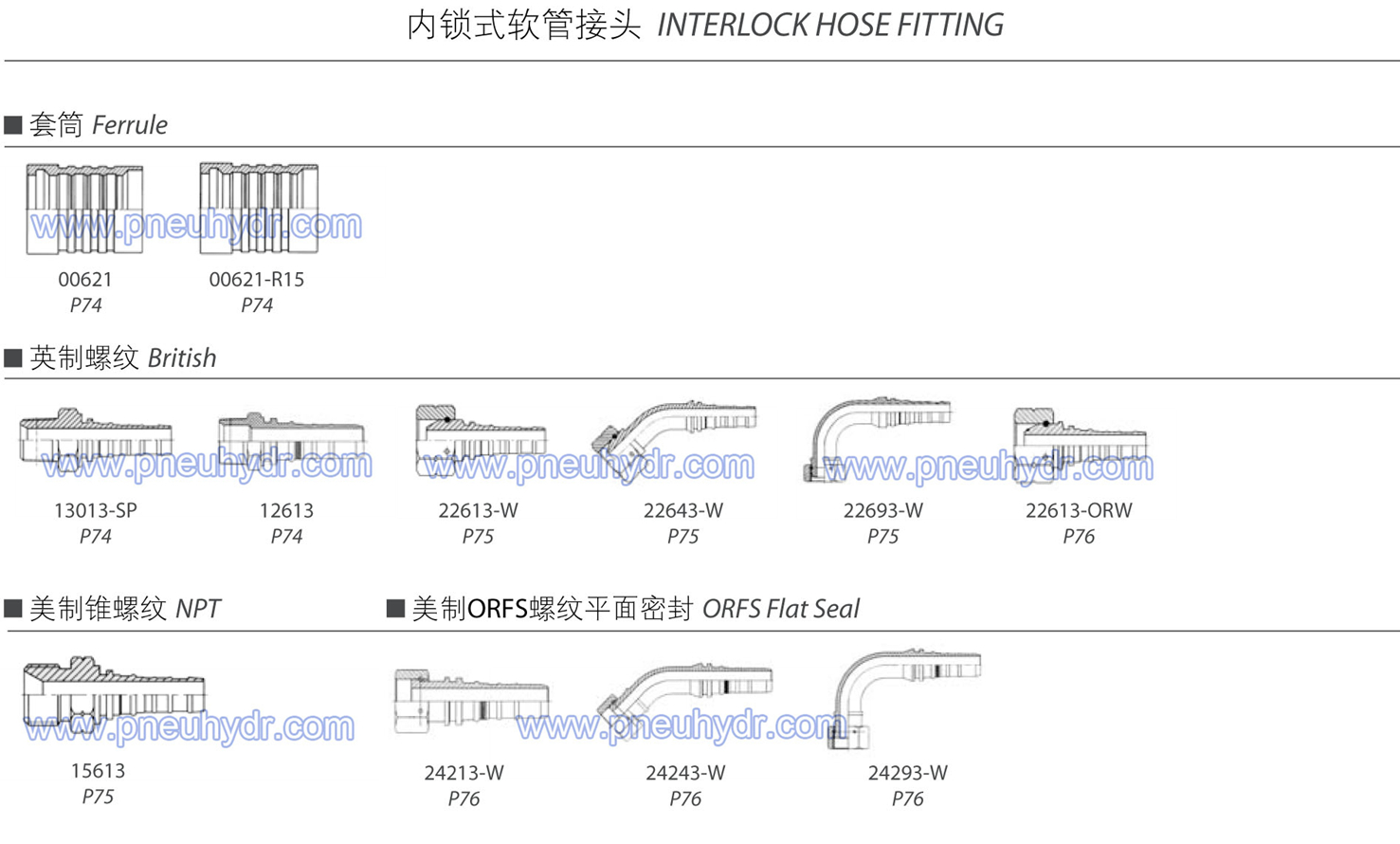Viewport: 1400px width, 844px height.
Task: Click the 22613-ORW fitting diagram
Action: click(x=1080, y=442)
